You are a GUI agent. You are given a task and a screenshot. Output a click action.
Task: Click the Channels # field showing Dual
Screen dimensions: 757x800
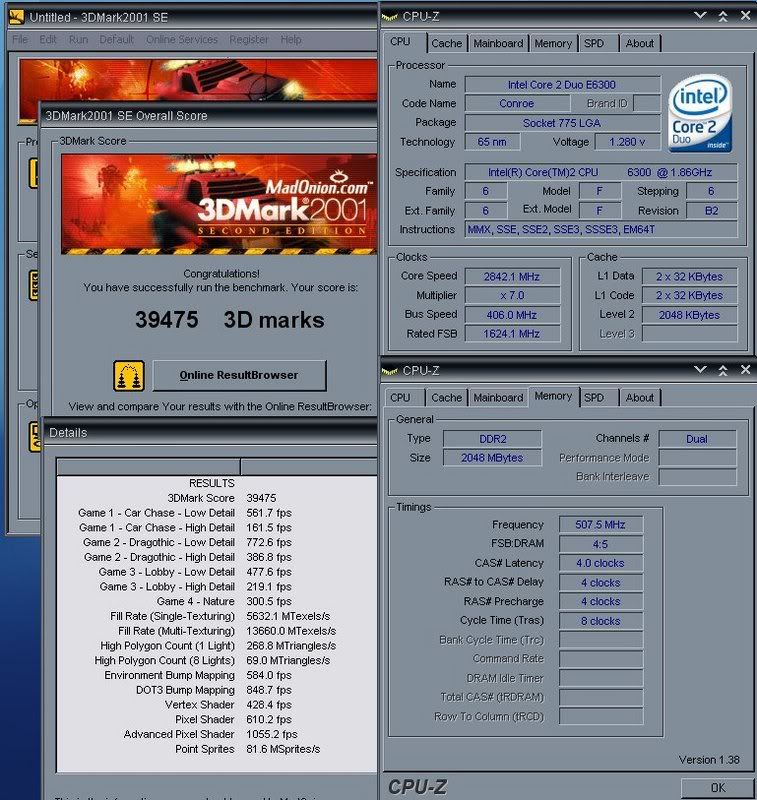[x=697, y=439]
